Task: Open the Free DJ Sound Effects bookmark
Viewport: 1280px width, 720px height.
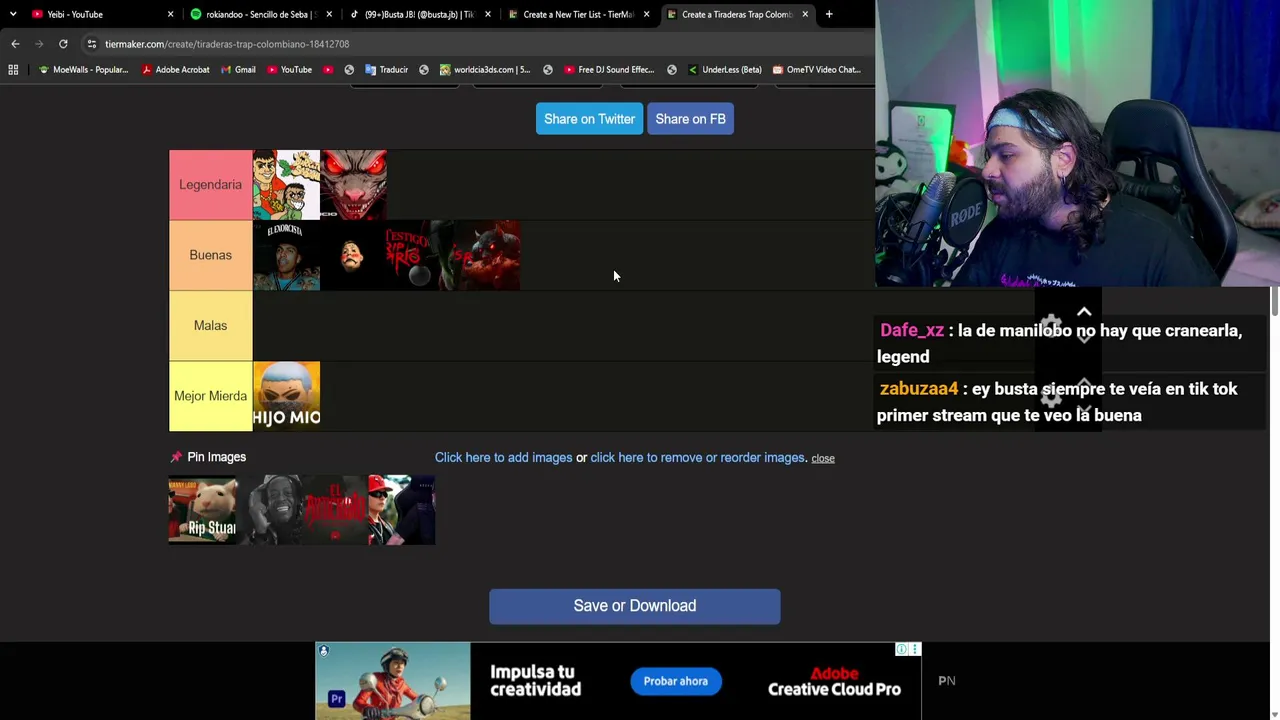Action: [609, 70]
